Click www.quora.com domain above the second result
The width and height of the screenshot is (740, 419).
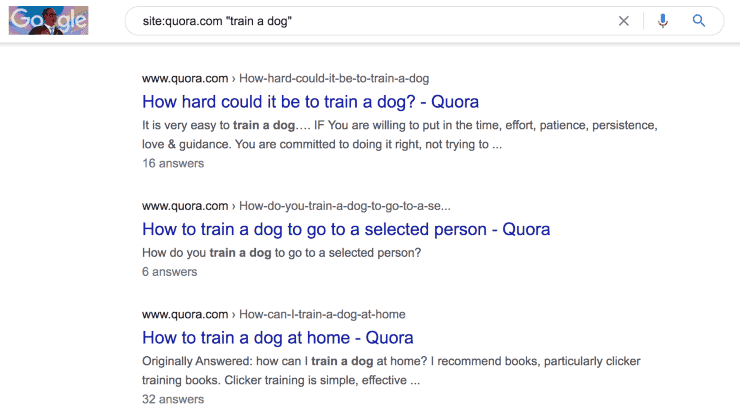click(182, 206)
